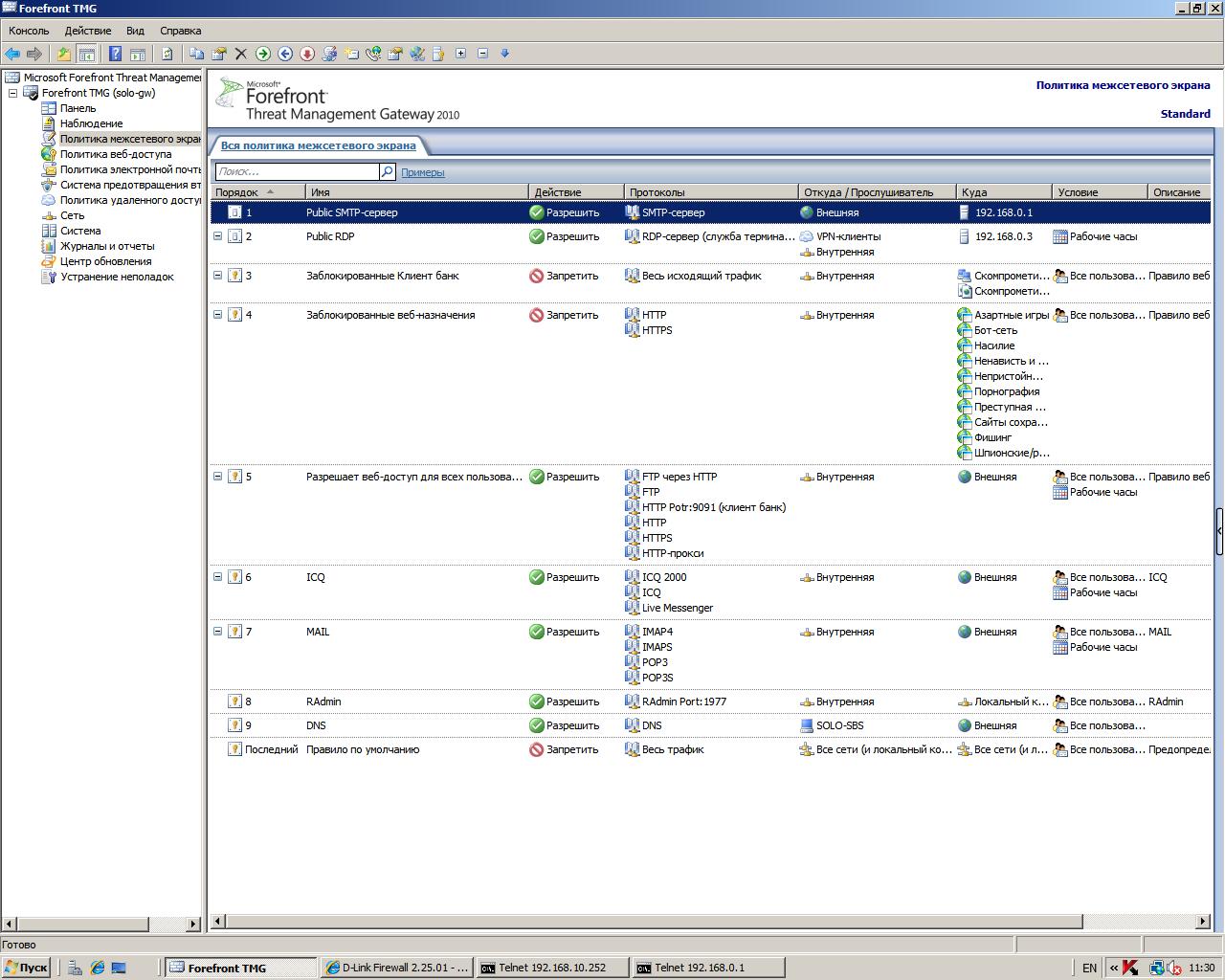
Task: Open the Действие menu
Action: coord(87,31)
